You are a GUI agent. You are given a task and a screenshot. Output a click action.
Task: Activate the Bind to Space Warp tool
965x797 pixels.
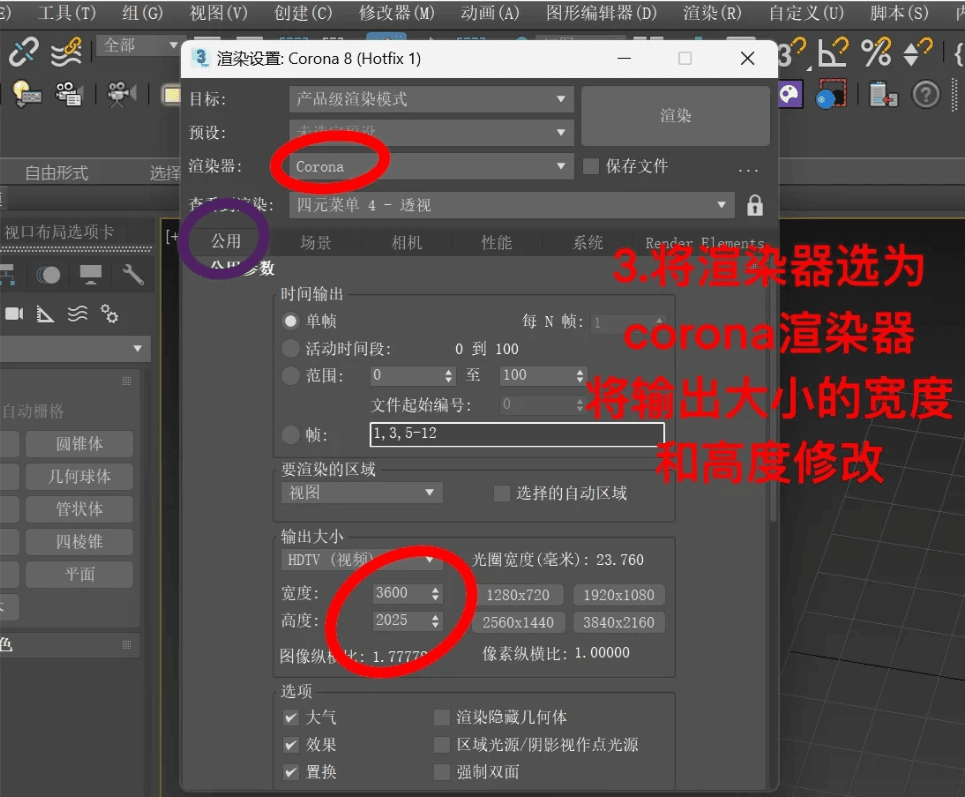click(64, 50)
